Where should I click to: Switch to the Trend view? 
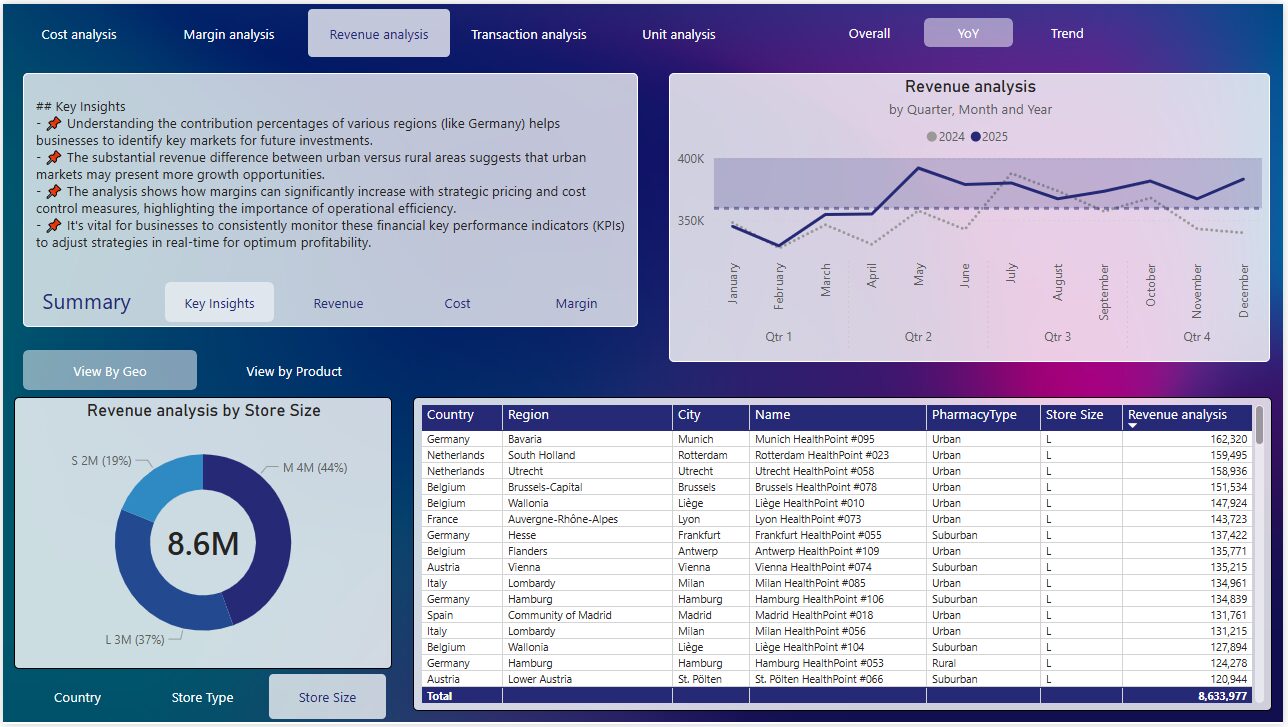pos(1067,33)
